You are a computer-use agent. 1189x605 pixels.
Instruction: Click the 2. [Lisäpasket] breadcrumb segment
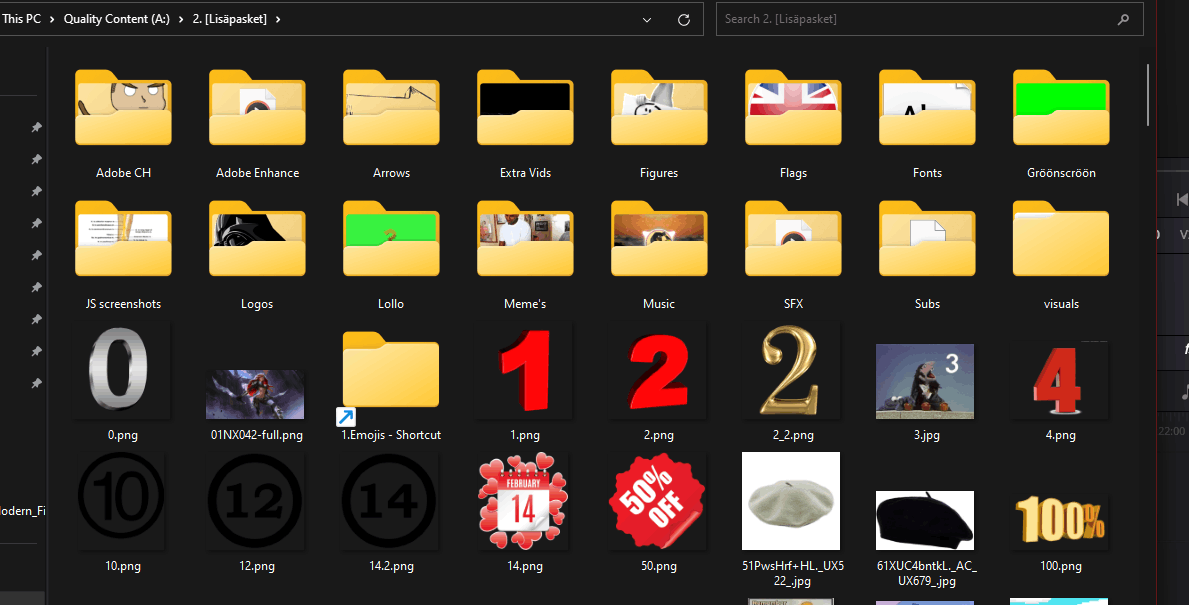pyautogui.click(x=230, y=19)
